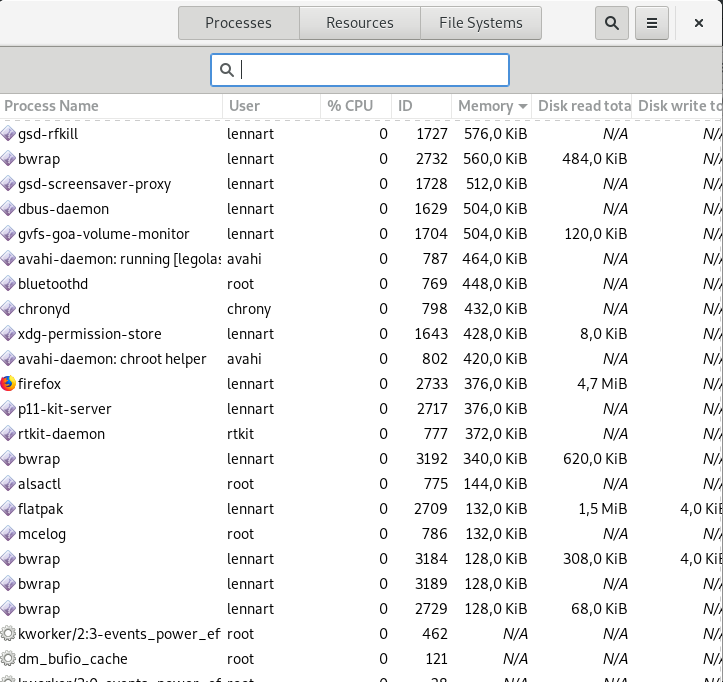The height and width of the screenshot is (682, 723).
Task: Select the p11-kit-server process name
Action: pyautogui.click(x=65, y=409)
